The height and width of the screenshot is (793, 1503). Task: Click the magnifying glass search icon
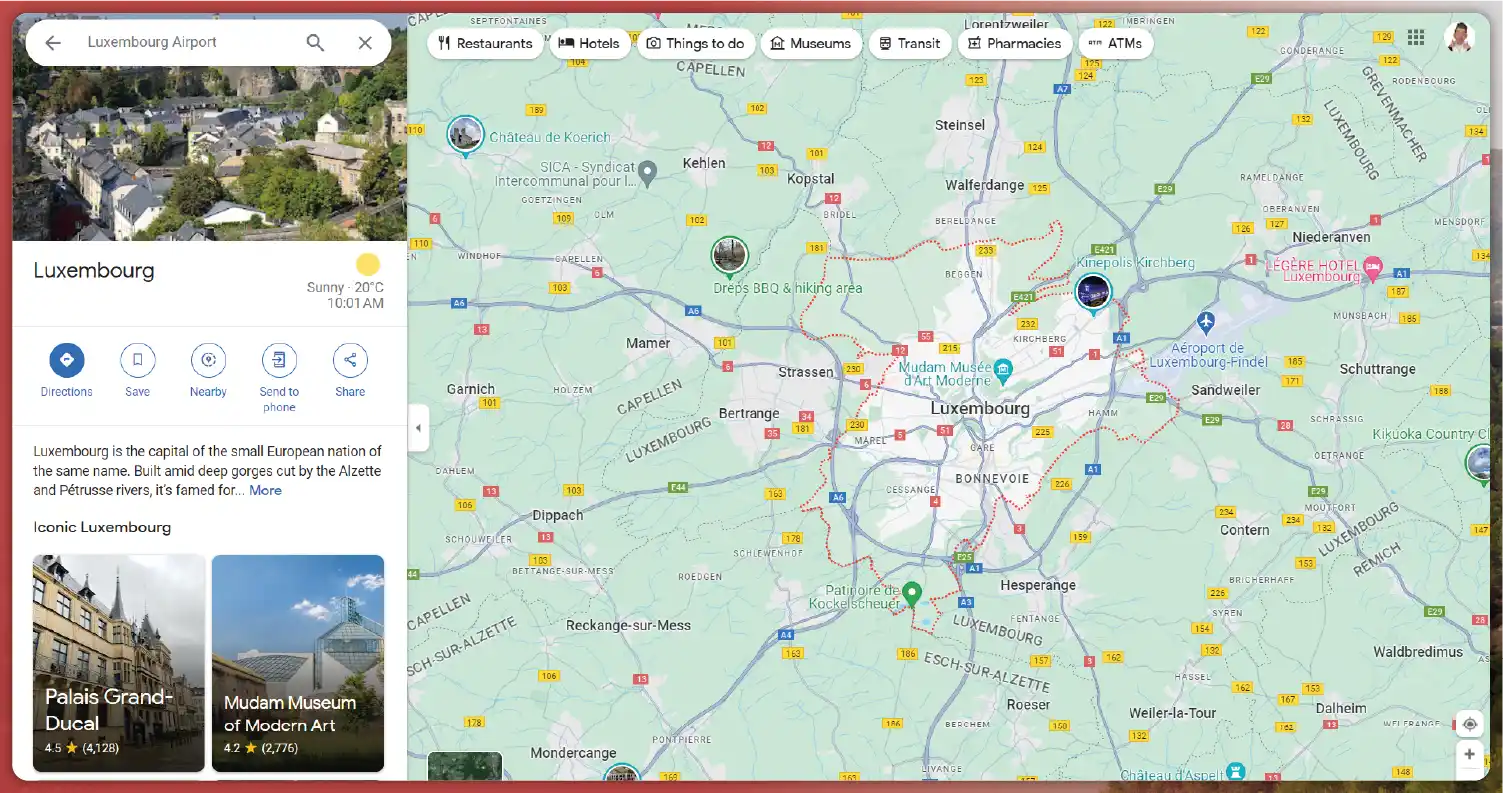(x=315, y=43)
